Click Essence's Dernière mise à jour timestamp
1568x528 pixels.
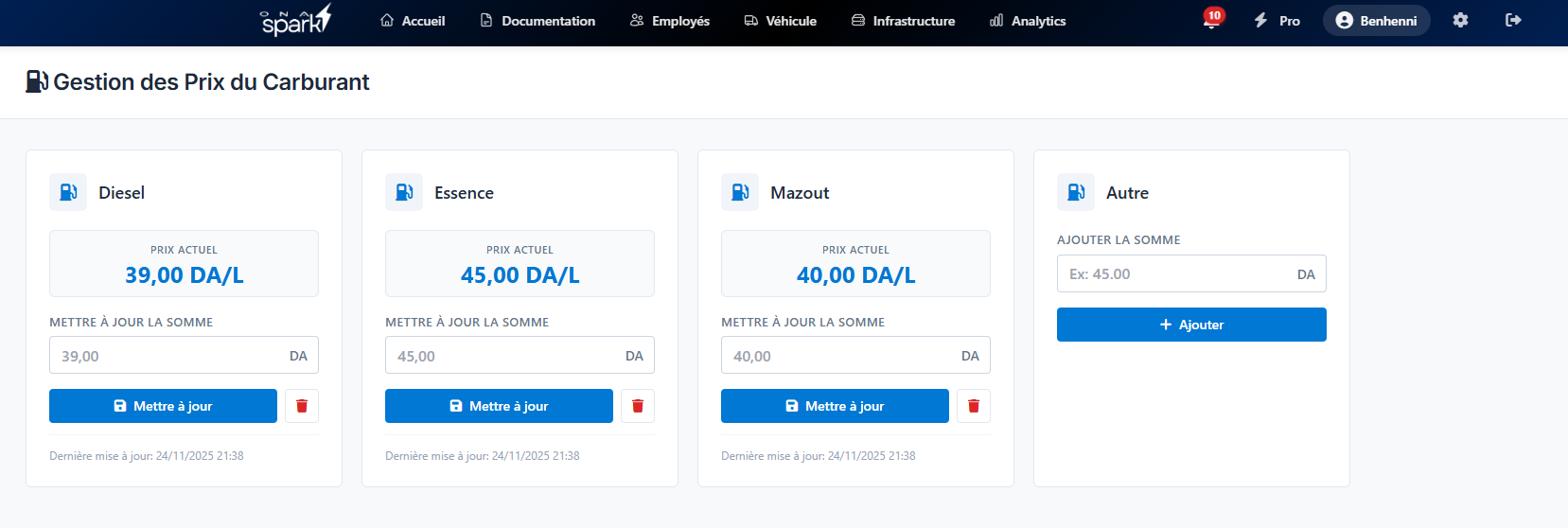pyautogui.click(x=483, y=456)
